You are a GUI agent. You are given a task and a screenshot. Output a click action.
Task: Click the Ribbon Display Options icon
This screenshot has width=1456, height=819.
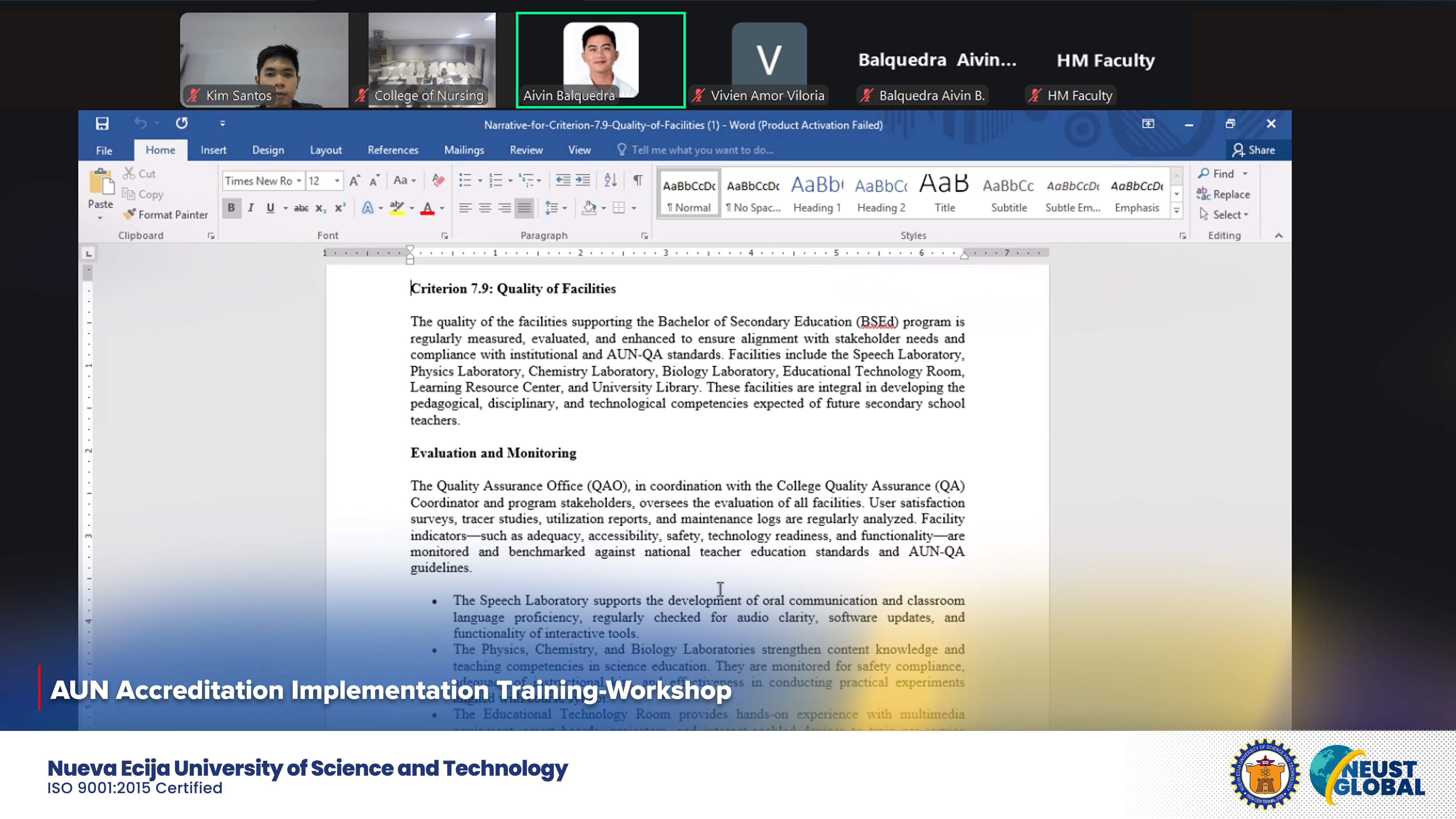click(1148, 124)
